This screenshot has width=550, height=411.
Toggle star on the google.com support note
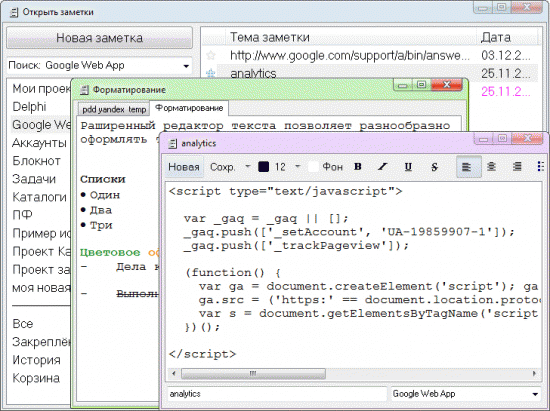[x=211, y=55]
